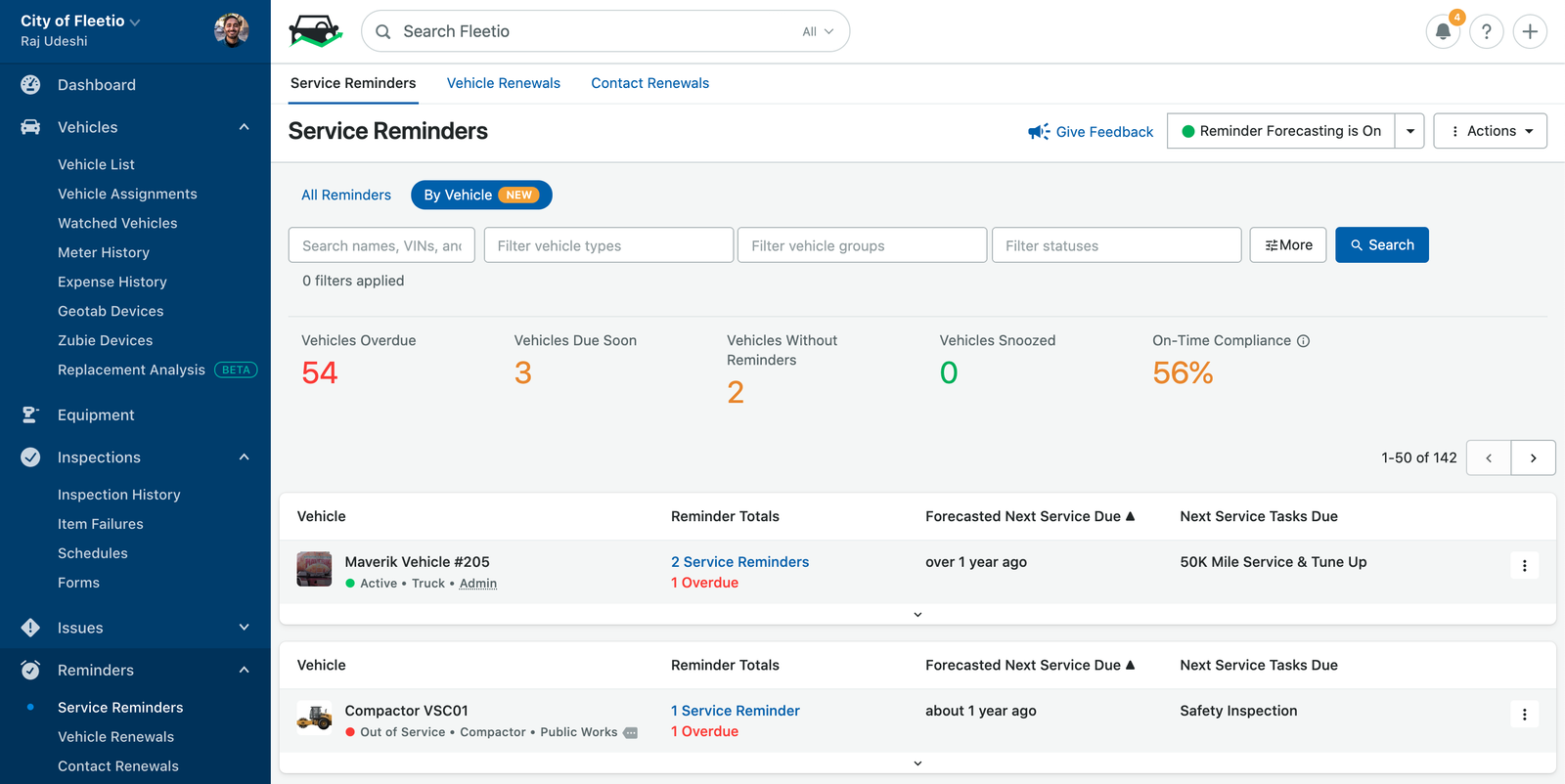Open Geotab Devices in sidebar
The width and height of the screenshot is (1565, 784).
111,311
